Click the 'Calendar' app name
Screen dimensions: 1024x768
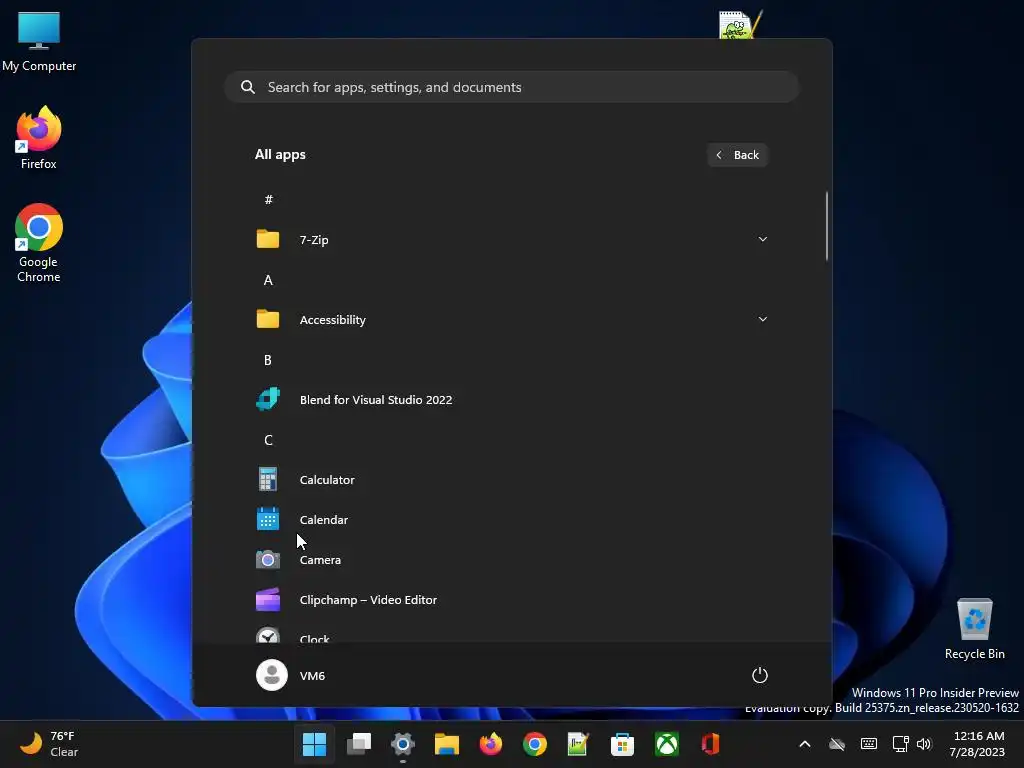(x=323, y=520)
